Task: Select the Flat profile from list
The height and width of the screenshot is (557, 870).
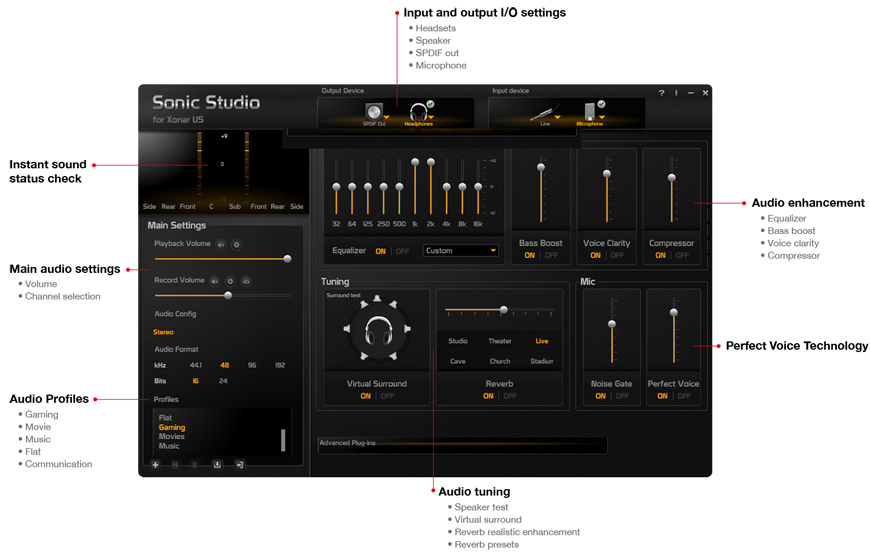Action: coord(165,418)
